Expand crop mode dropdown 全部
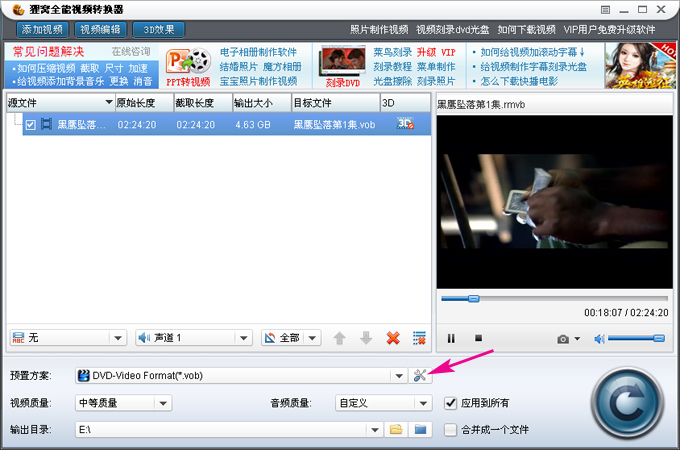 coord(312,338)
